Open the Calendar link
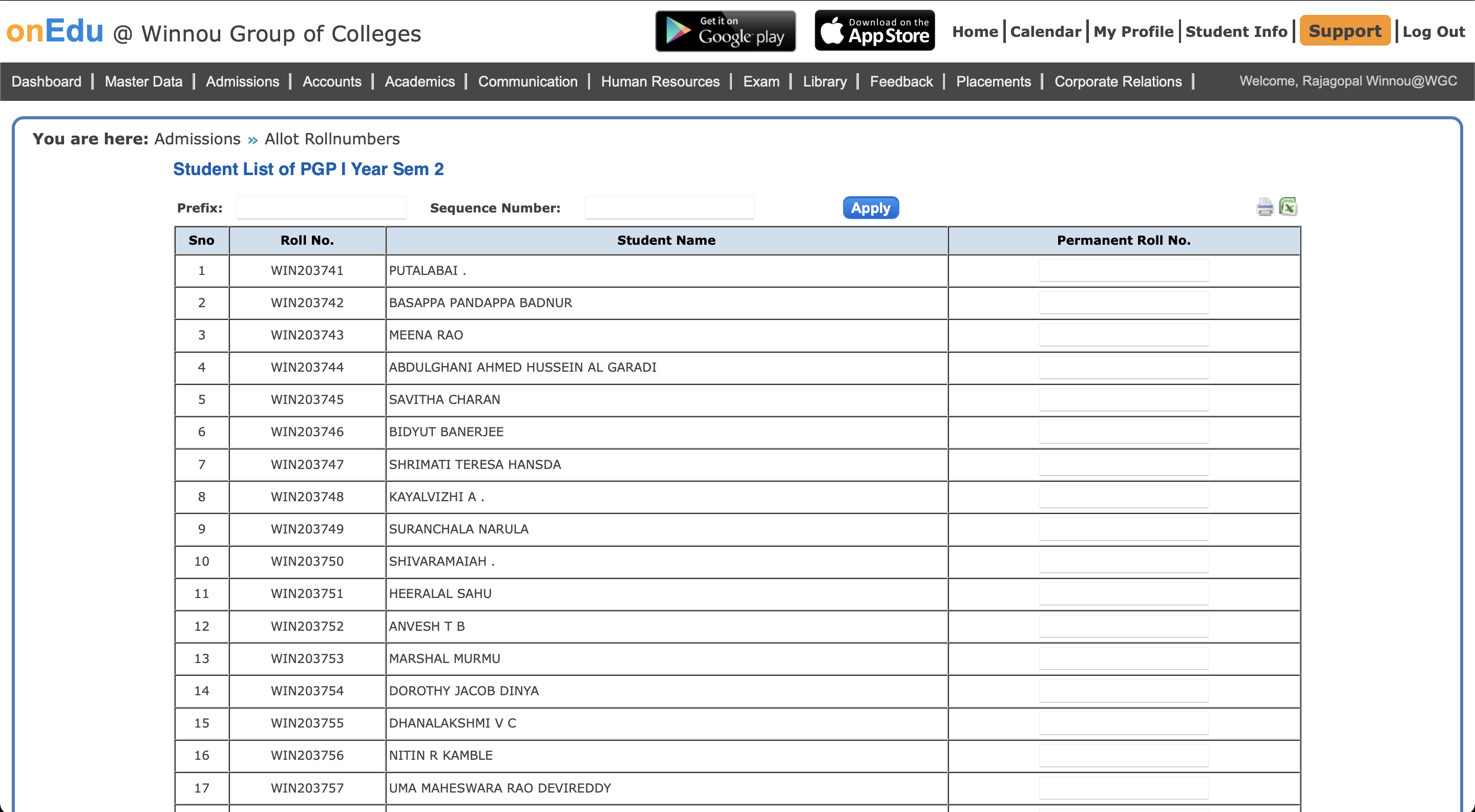The image size is (1475, 812). click(x=1045, y=32)
